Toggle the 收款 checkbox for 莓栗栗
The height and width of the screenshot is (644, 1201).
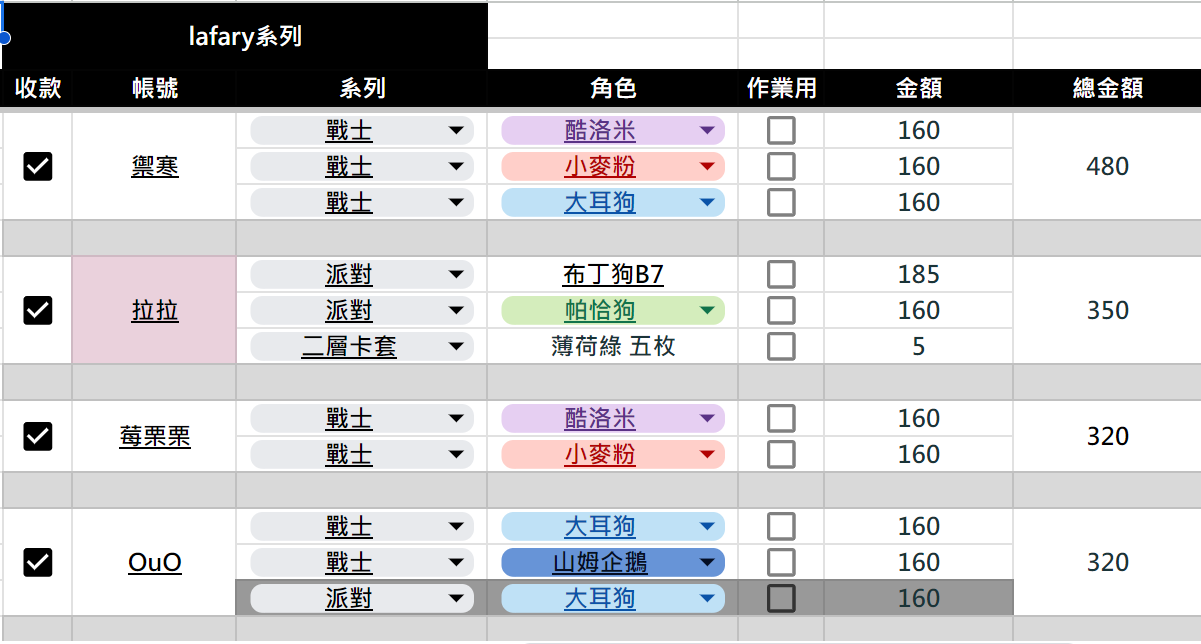point(37,436)
